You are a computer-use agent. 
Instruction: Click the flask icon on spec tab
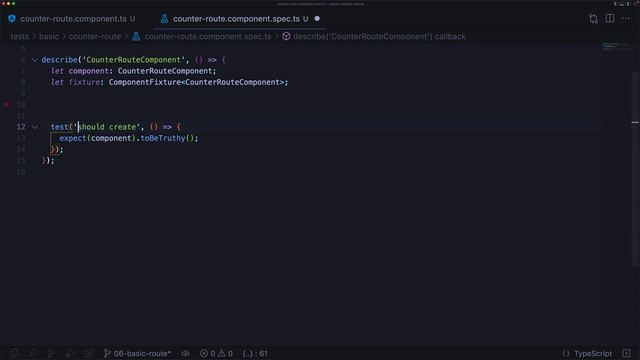164,19
